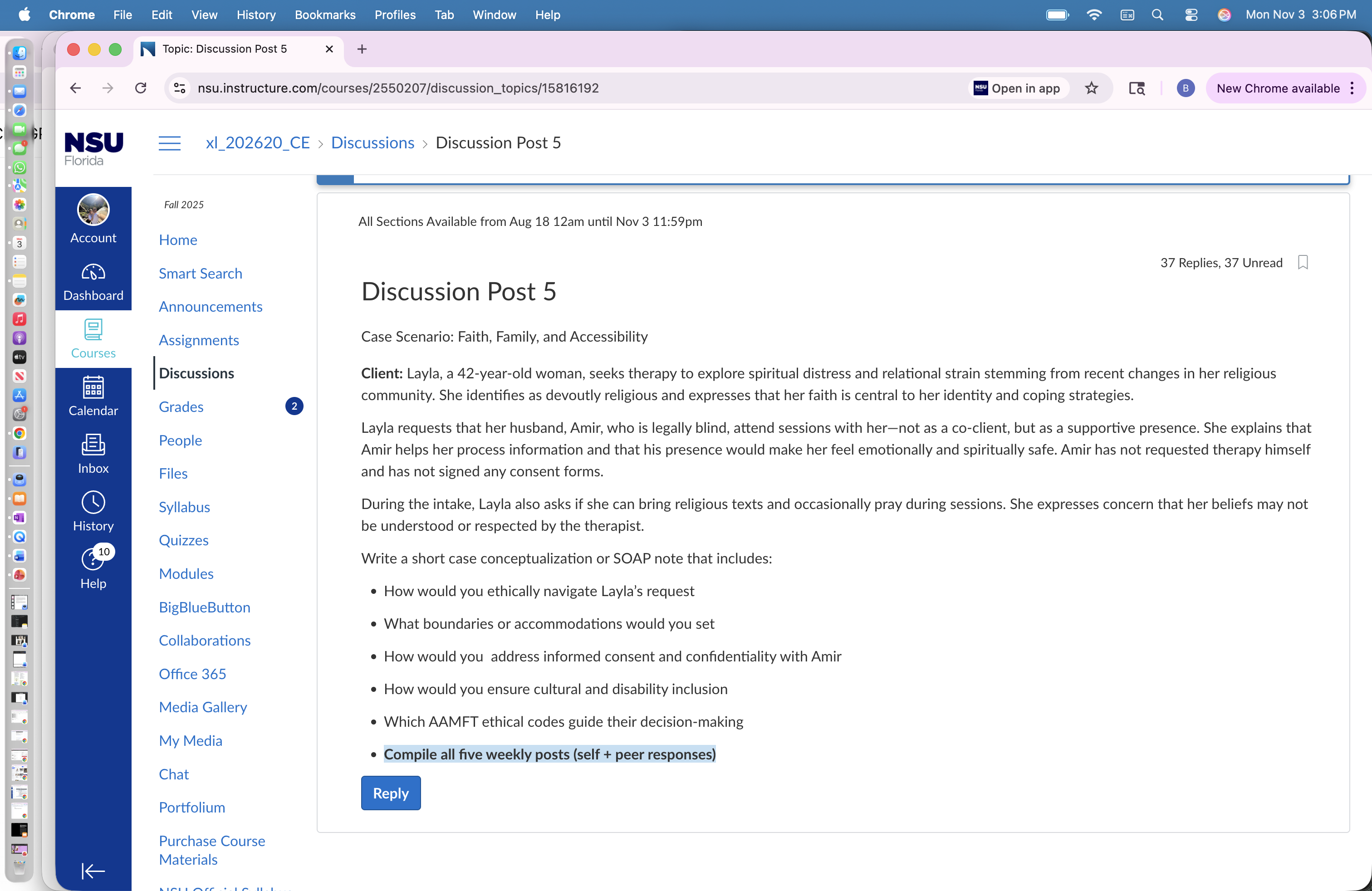Click the blue Reply button
Image resolution: width=1372 pixels, height=891 pixels.
[x=391, y=793]
